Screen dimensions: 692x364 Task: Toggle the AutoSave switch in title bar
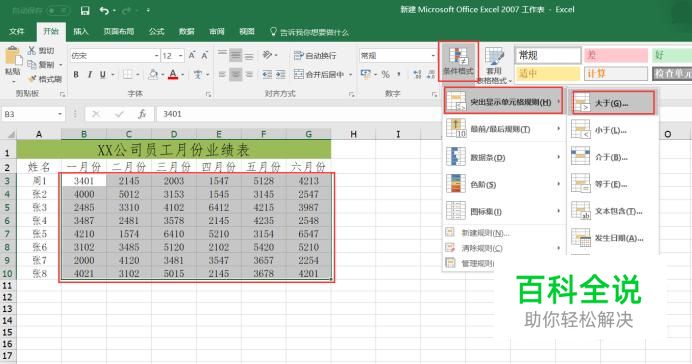click(57, 10)
